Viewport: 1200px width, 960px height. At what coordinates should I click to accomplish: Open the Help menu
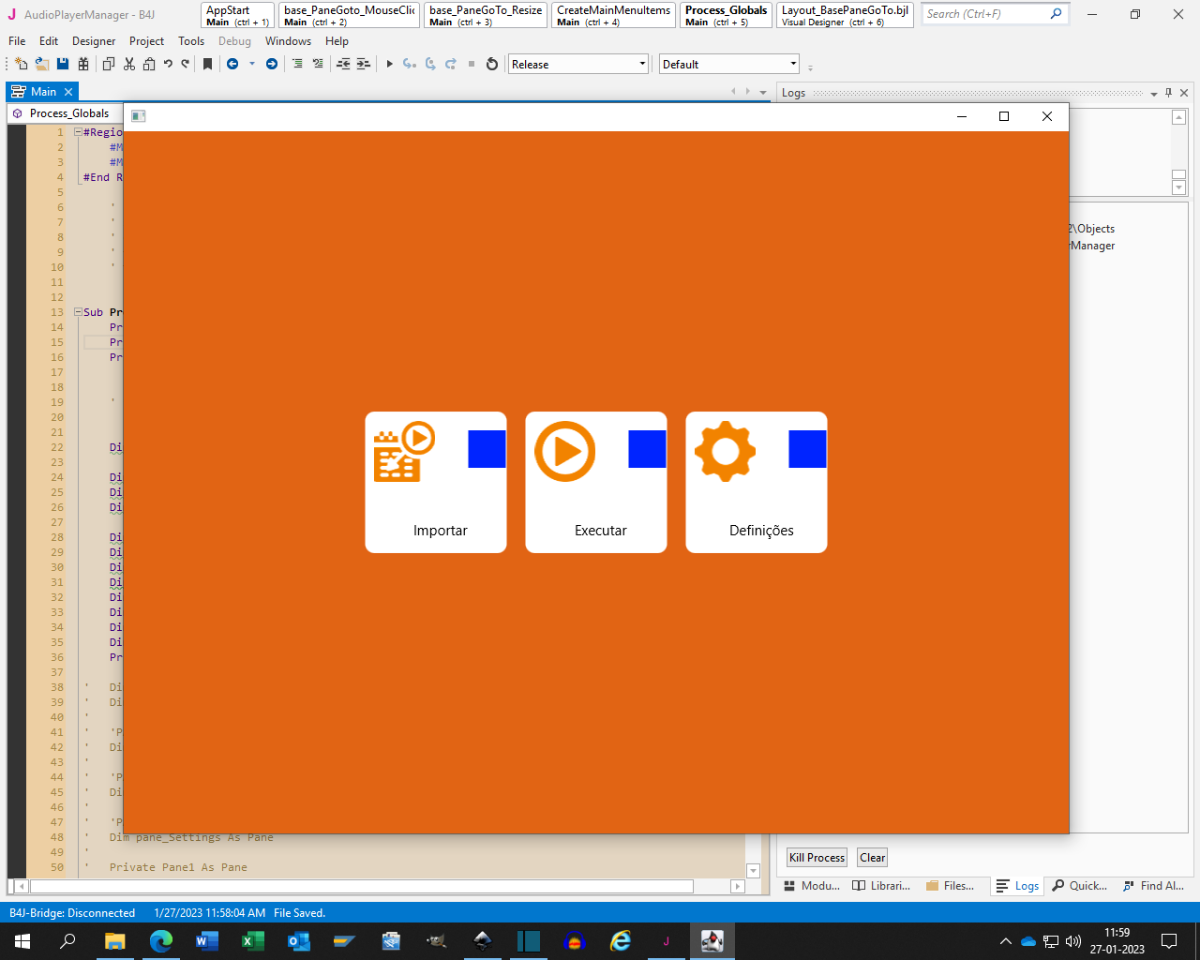337,41
